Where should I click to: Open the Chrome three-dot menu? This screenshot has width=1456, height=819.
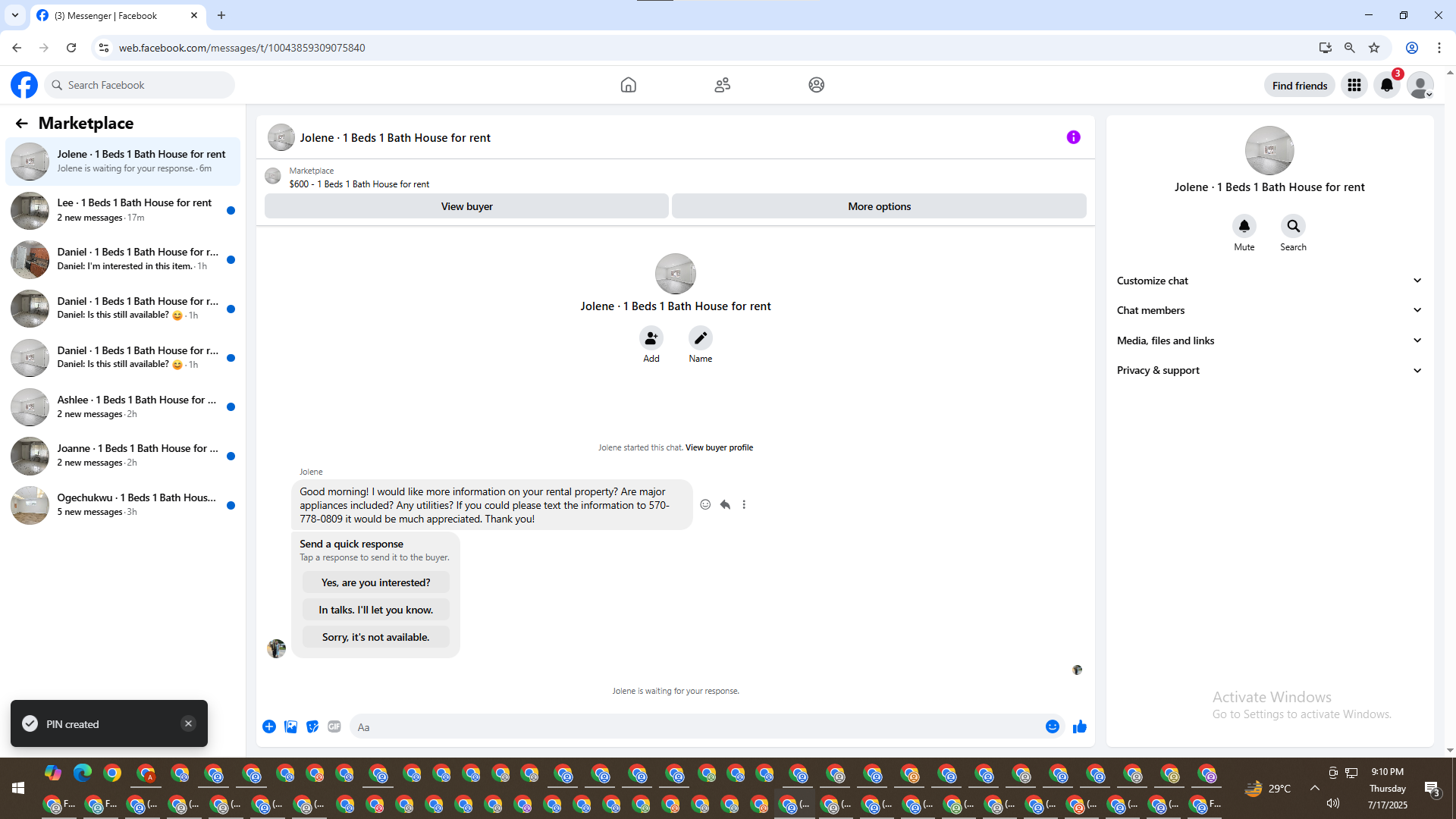(1439, 48)
